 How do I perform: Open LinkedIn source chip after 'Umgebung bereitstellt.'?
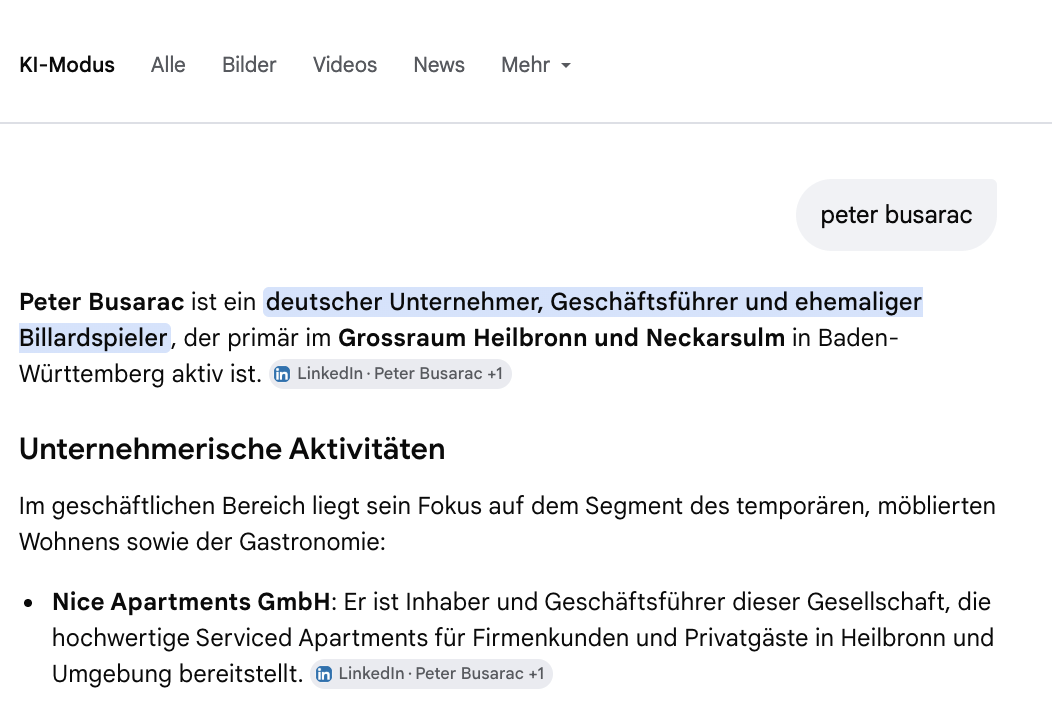point(431,674)
